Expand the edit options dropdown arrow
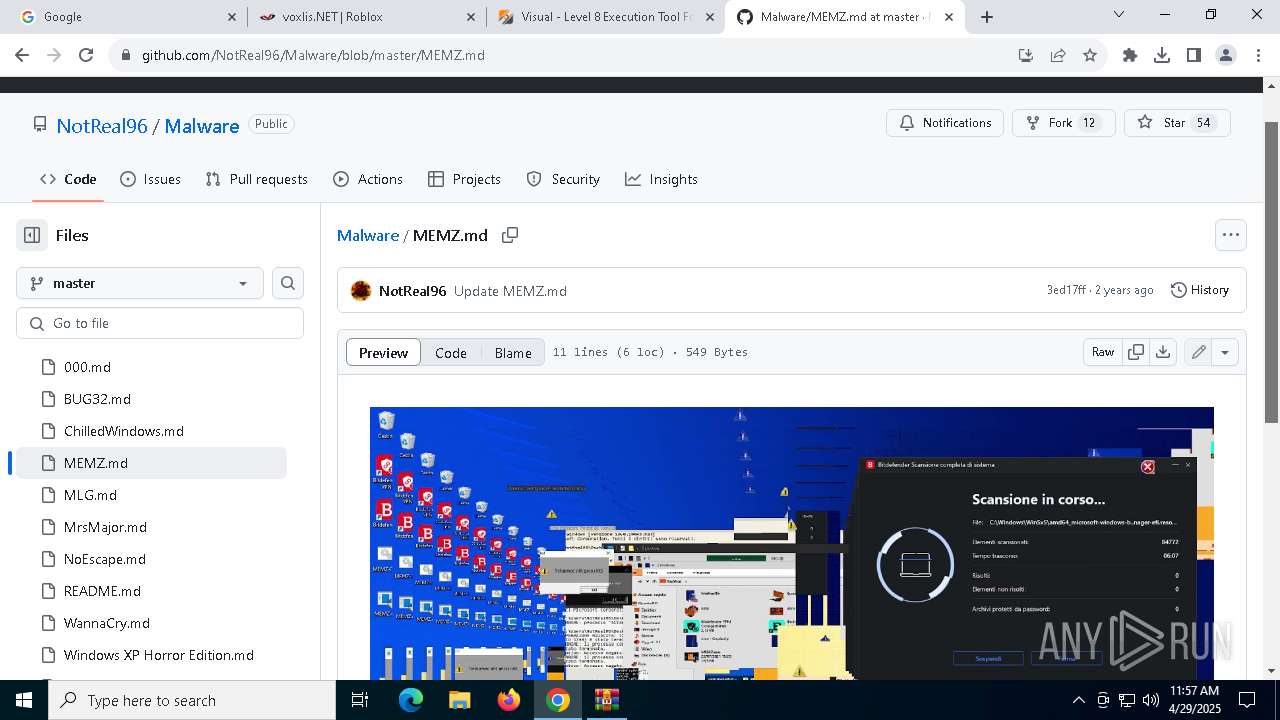1280x720 pixels. click(1225, 352)
